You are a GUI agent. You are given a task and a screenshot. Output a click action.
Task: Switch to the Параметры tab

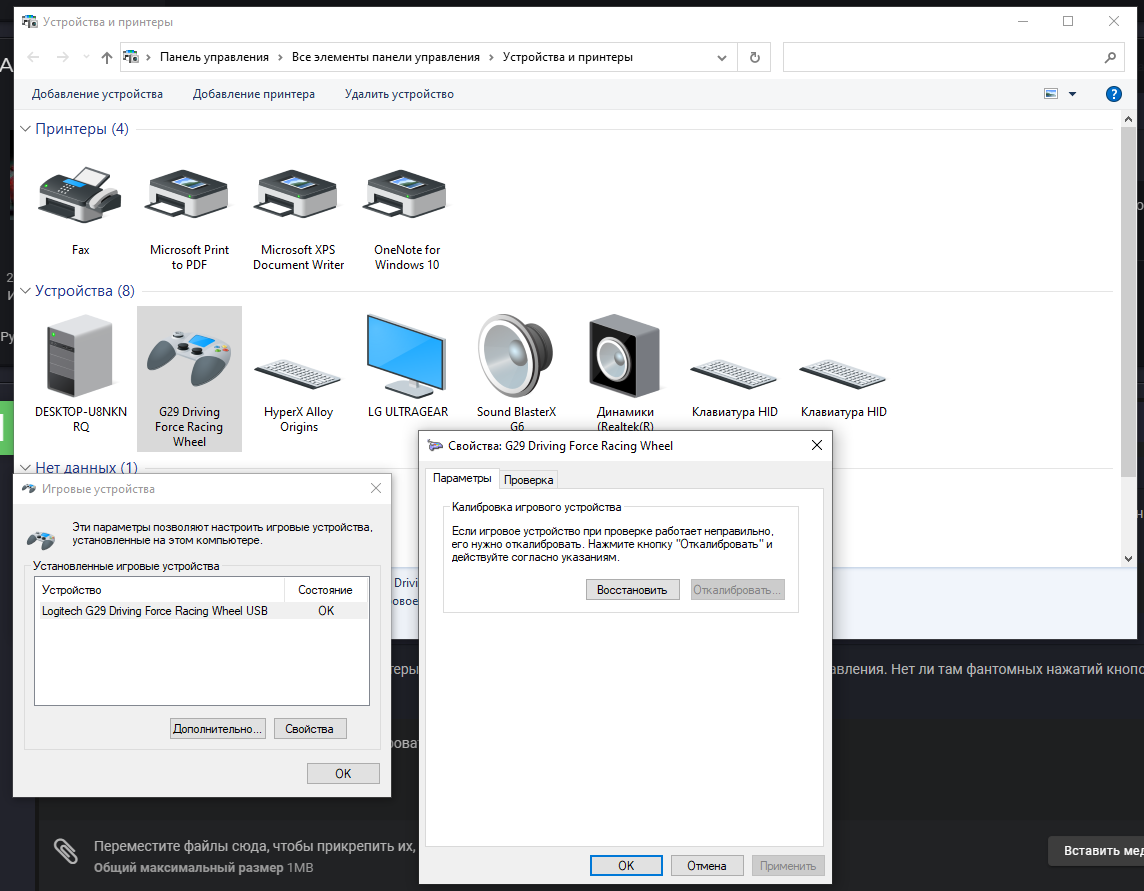point(462,479)
